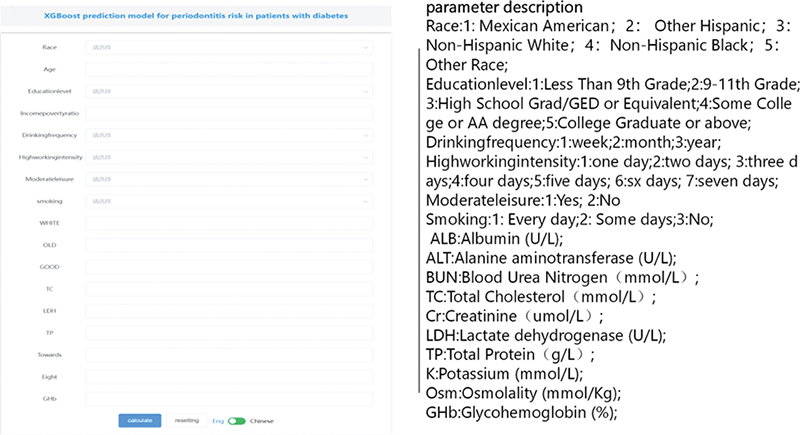Open the Moderateleisure dropdown
Image resolution: width=800 pixels, height=435 pixels.
point(229,179)
